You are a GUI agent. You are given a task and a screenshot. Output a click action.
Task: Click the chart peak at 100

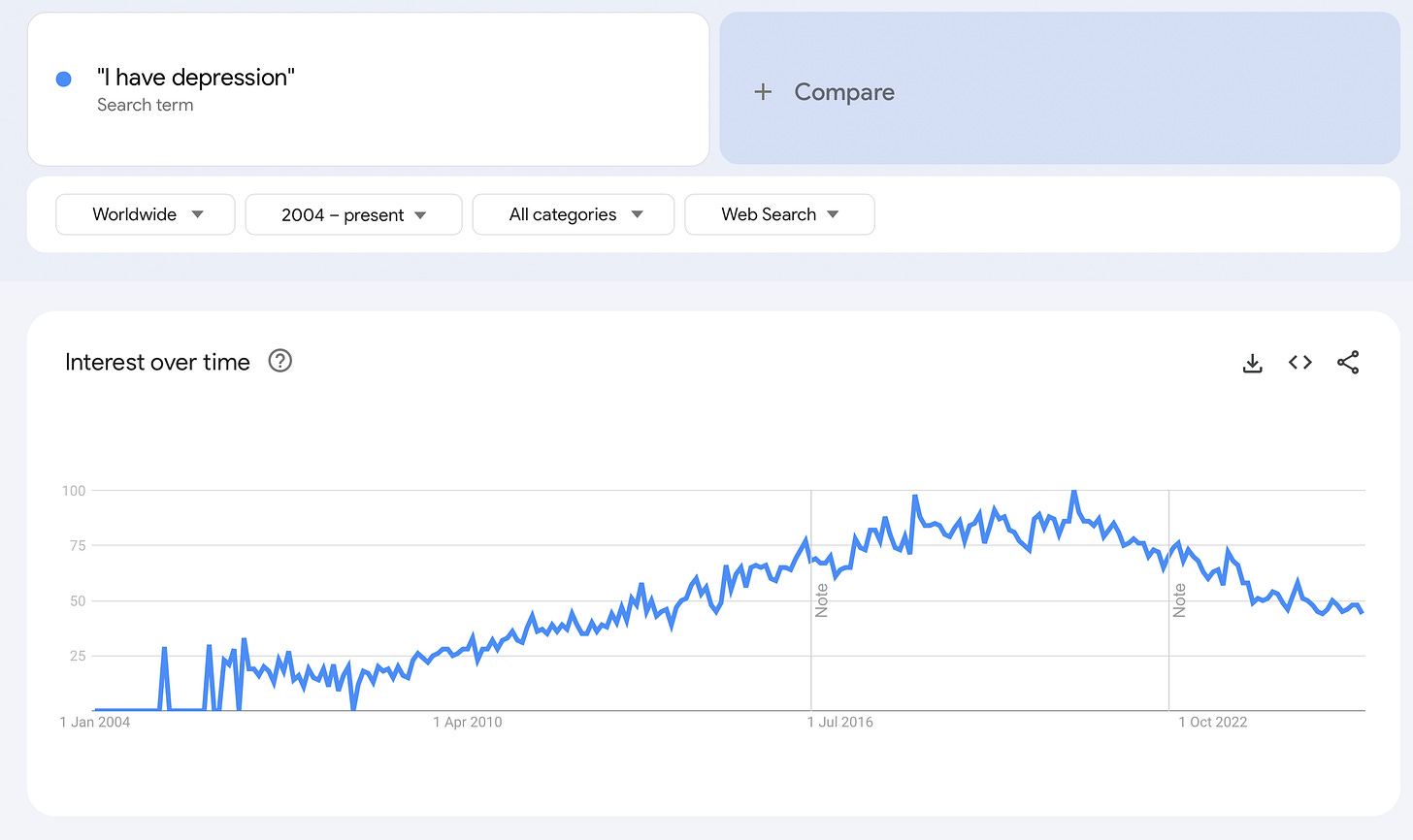pyautogui.click(x=1073, y=492)
